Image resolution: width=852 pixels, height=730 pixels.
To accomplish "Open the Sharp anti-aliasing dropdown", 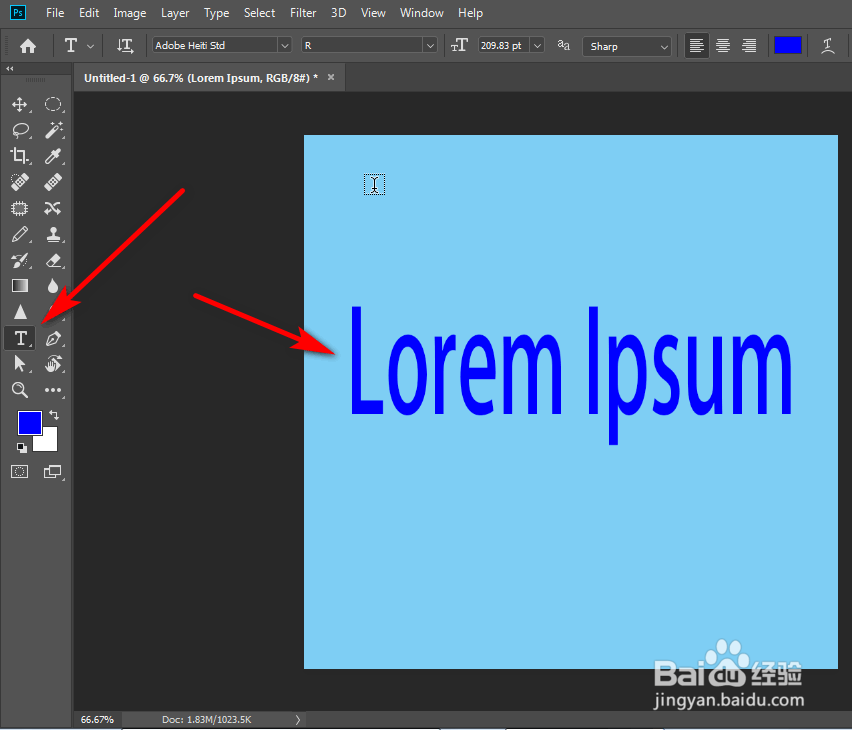I will 627,46.
